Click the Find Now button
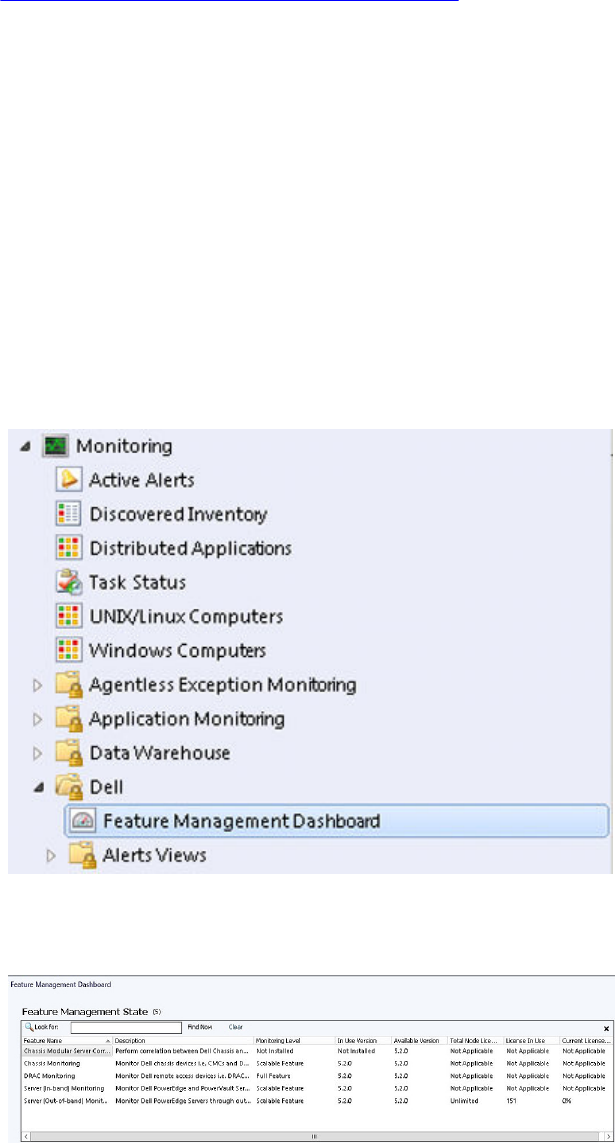The image size is (615, 1143). click(x=200, y=1027)
